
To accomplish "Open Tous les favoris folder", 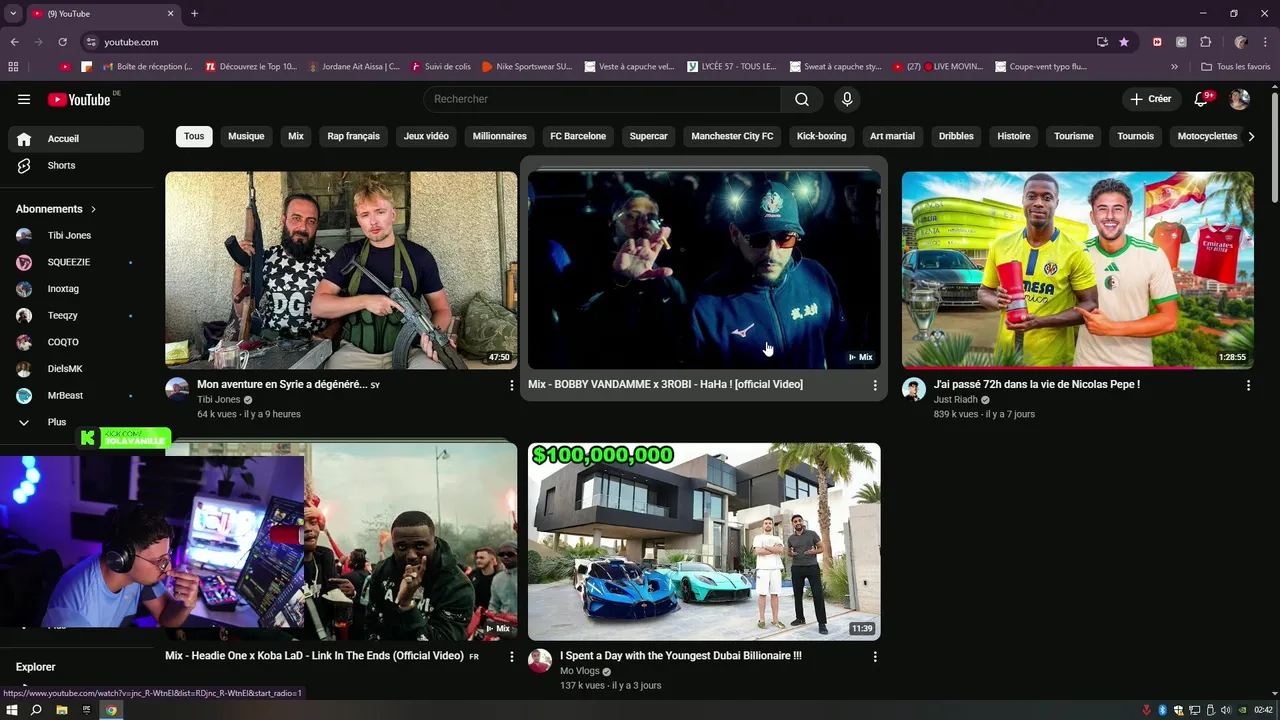I will 1235,67.
